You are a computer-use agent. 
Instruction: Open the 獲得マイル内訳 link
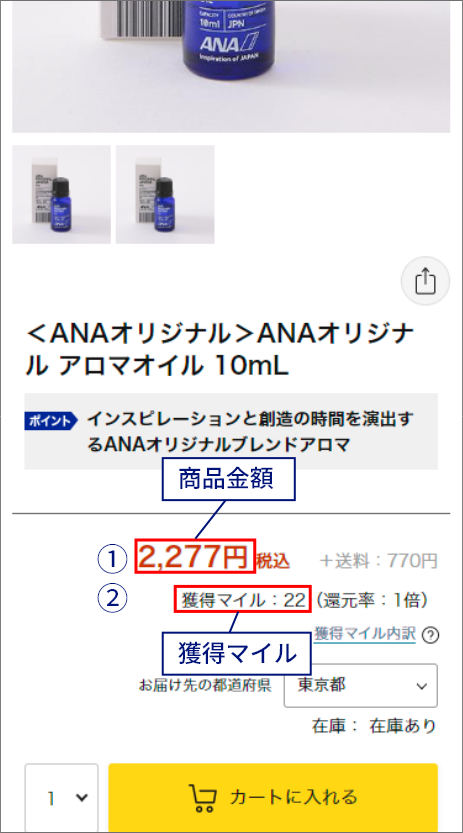point(364,633)
